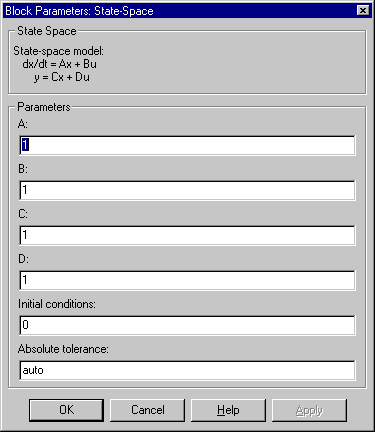Viewport: 375px width, 432px height.
Task: Click into the D matrix field
Action: [187, 280]
